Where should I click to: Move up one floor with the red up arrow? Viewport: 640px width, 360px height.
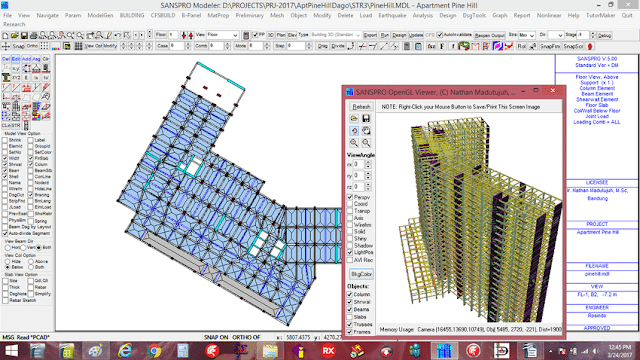point(191,36)
